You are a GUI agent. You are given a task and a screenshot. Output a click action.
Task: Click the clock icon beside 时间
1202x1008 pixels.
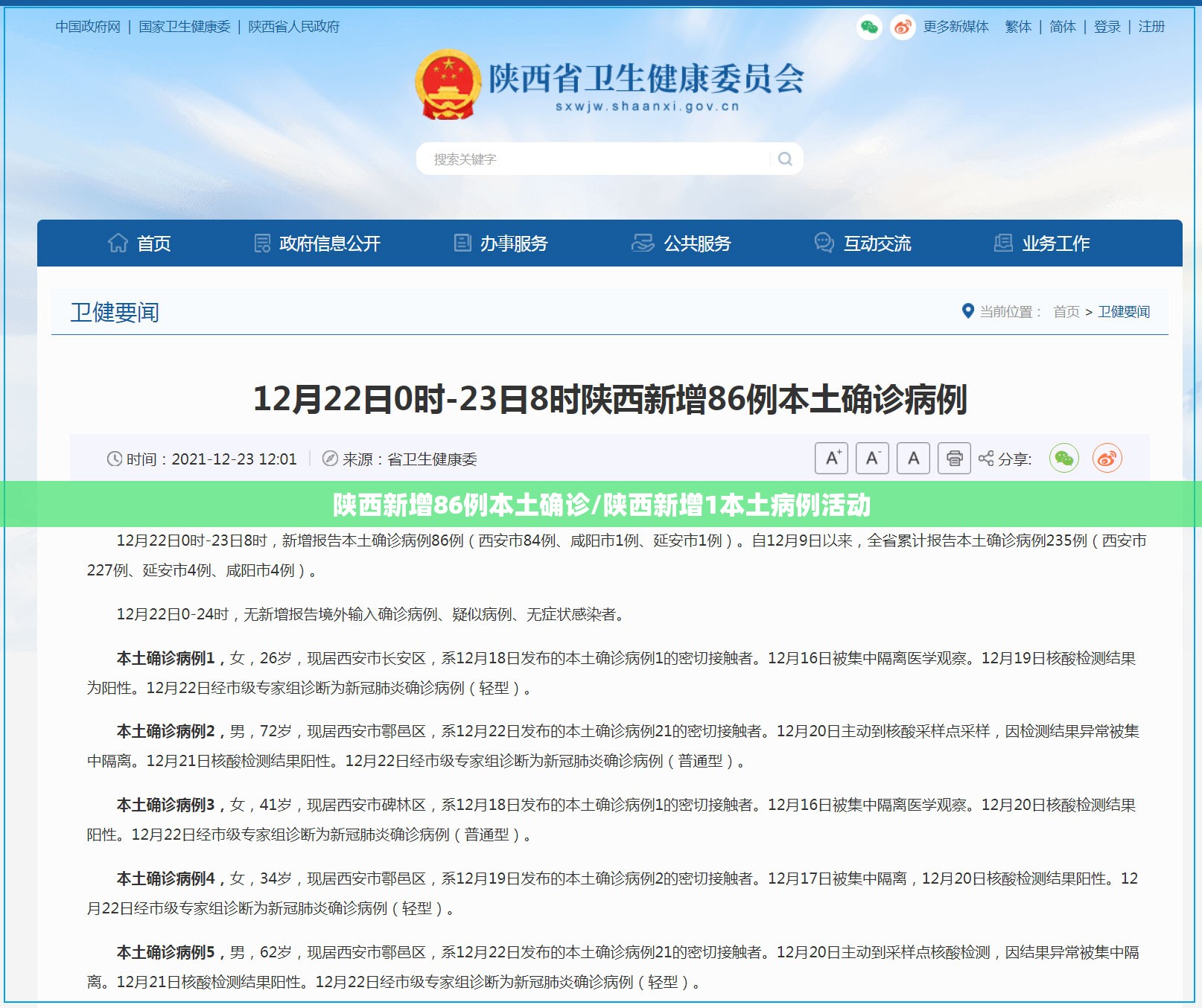click(x=115, y=459)
